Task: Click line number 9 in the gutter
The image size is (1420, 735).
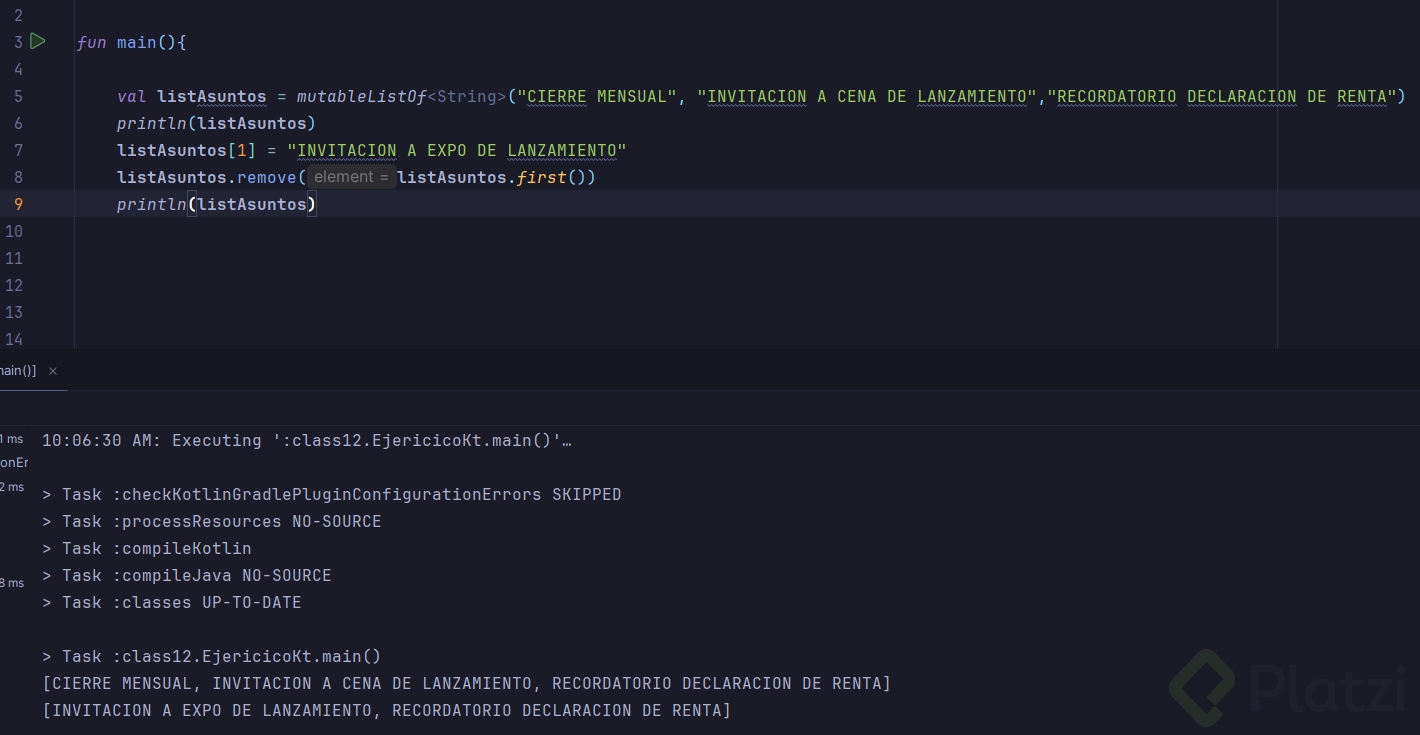Action: click(x=18, y=204)
